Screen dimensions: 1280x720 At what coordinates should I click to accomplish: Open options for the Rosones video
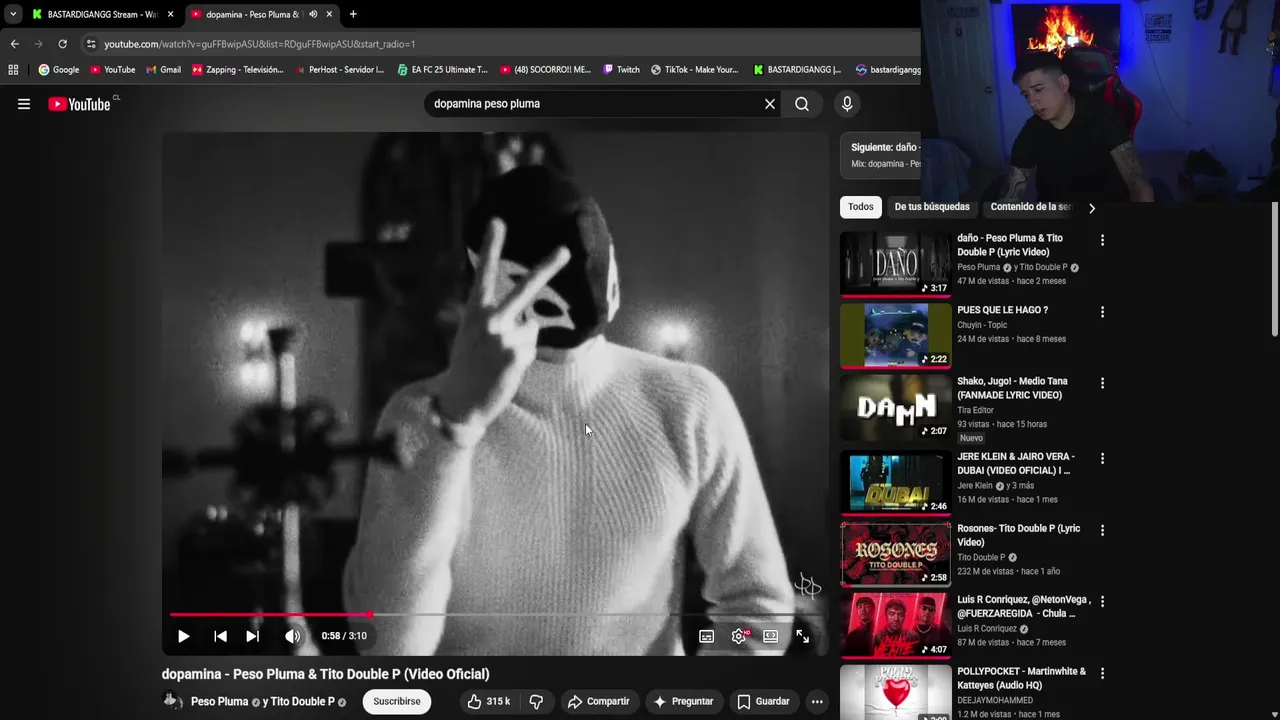1102,530
